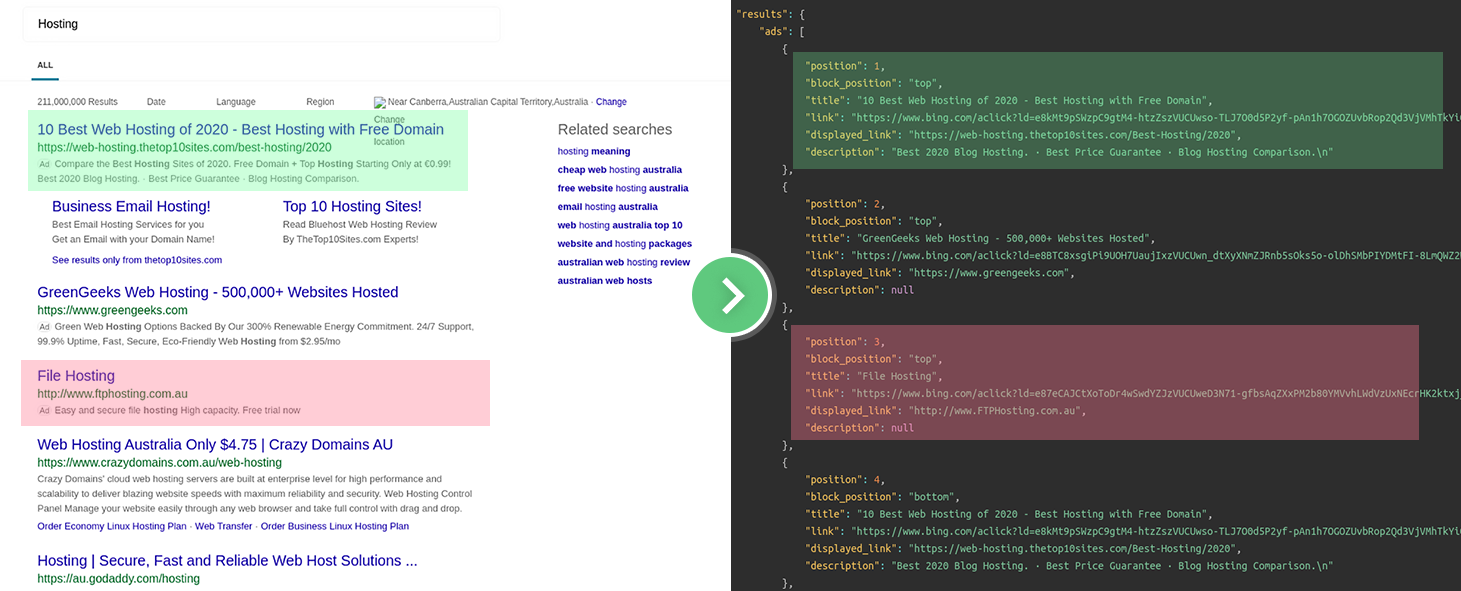Open the Language filter dropdown

click(x=236, y=102)
